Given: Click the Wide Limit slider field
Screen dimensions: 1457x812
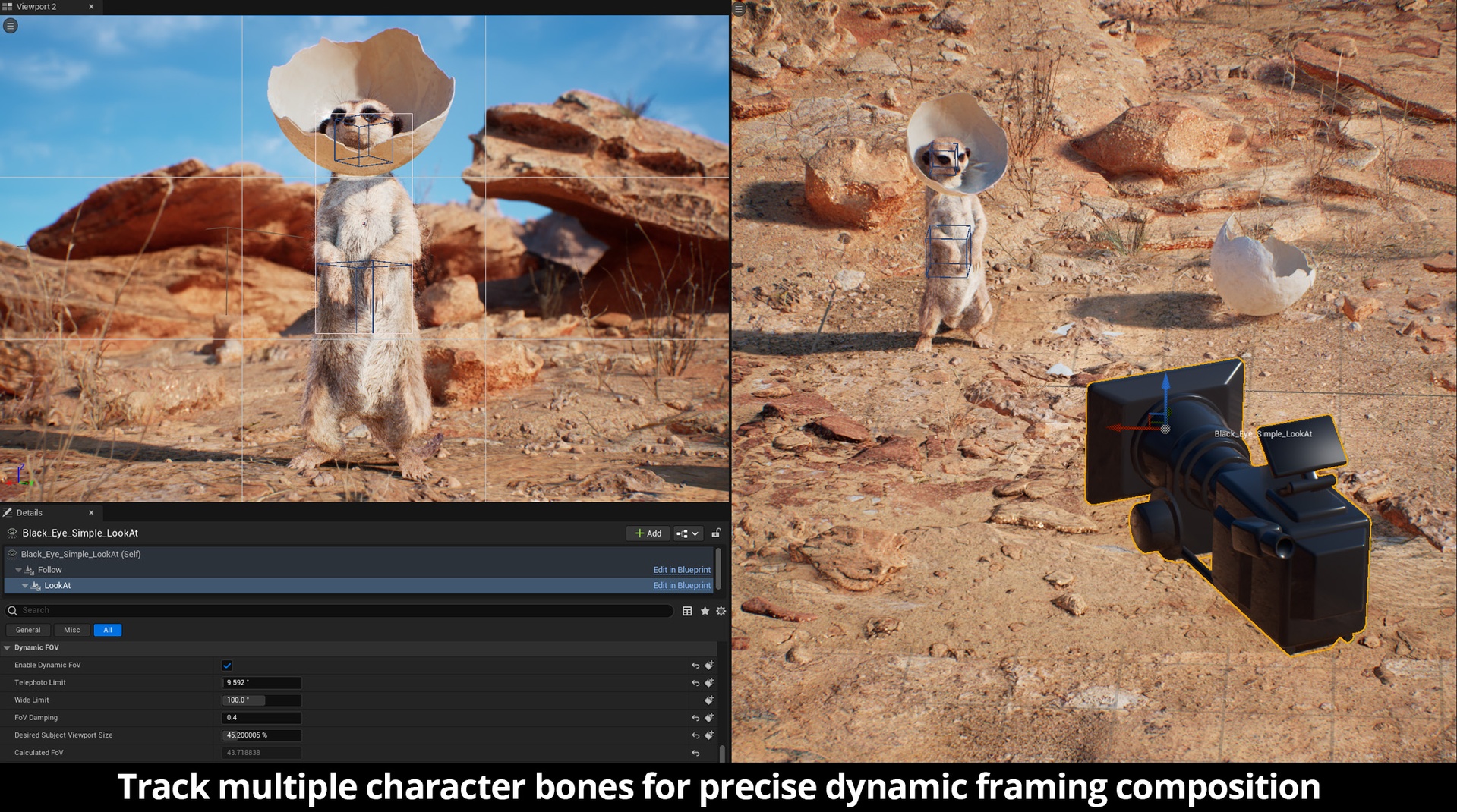Looking at the screenshot, I should [x=261, y=700].
